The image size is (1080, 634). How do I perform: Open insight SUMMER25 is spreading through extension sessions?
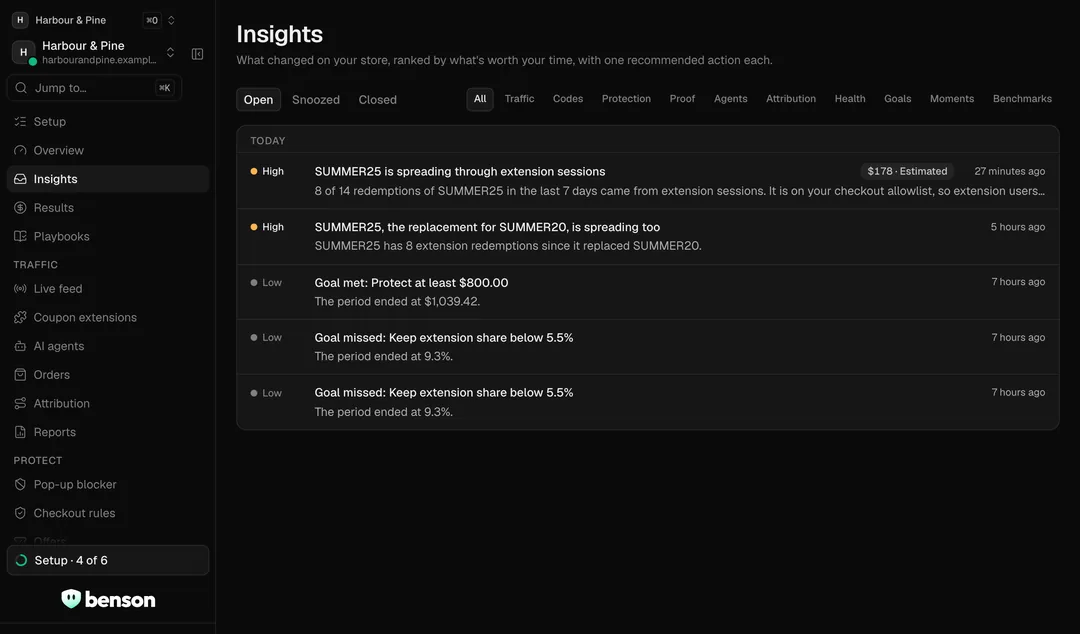tap(647, 181)
